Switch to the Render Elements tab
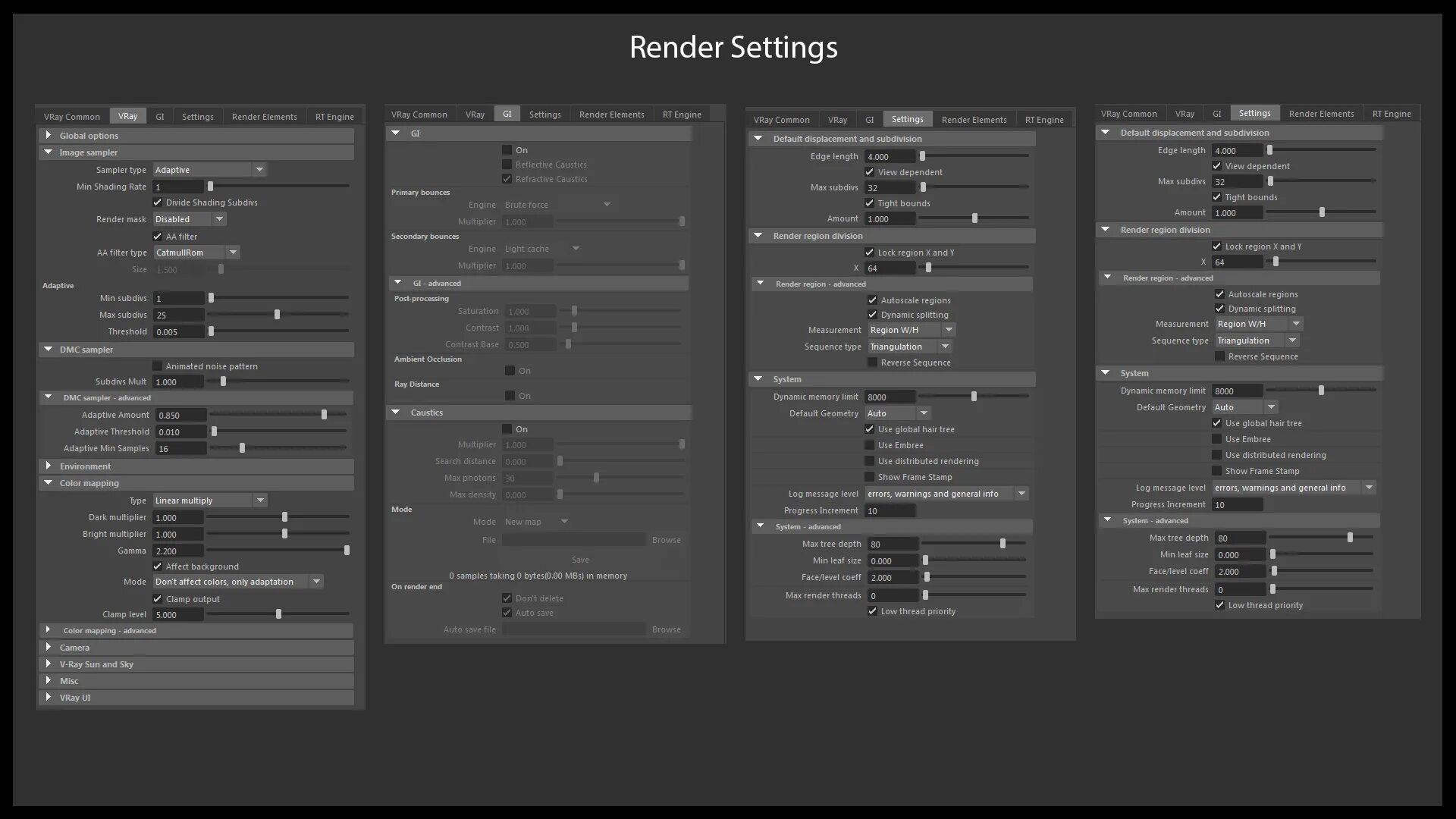Screen dimensions: 1456x819 click(x=264, y=116)
